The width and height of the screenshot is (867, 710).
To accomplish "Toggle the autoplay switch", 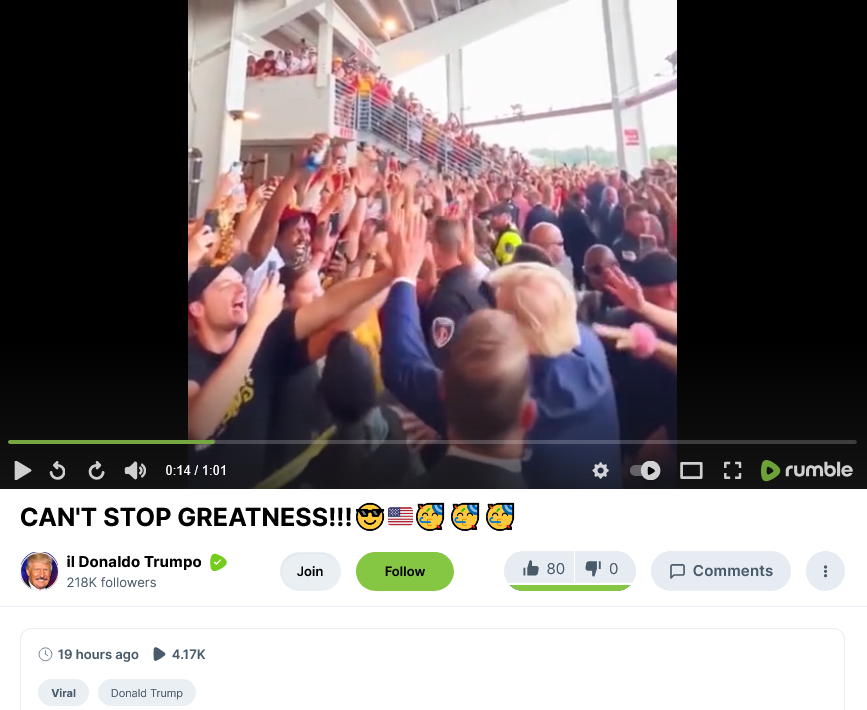I will [645, 471].
